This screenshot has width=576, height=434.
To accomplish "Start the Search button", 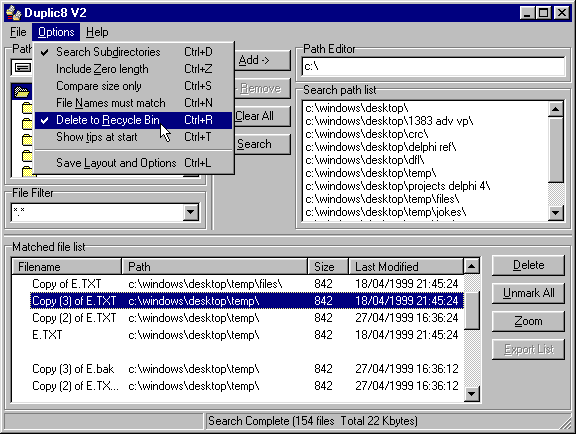I will coord(262,144).
